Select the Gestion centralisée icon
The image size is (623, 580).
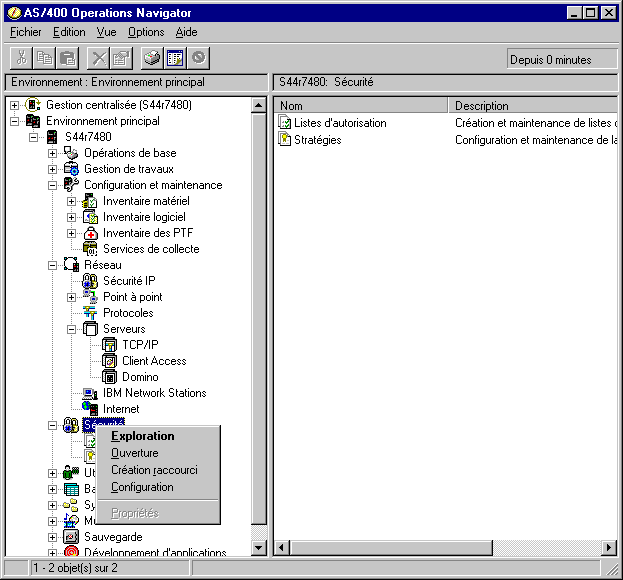pyautogui.click(x=33, y=105)
